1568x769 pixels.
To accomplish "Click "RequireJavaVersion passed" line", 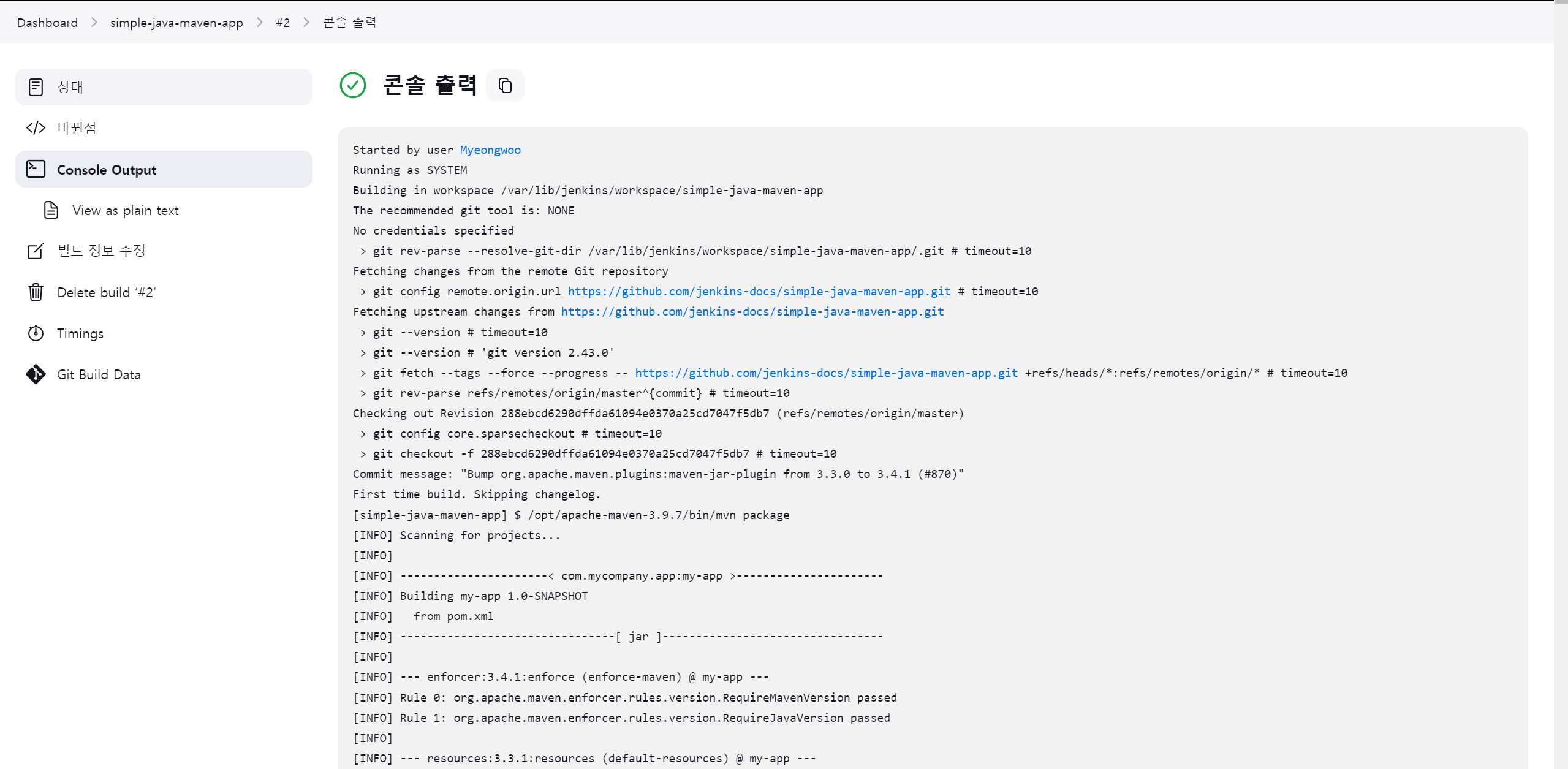I will click(x=621, y=718).
